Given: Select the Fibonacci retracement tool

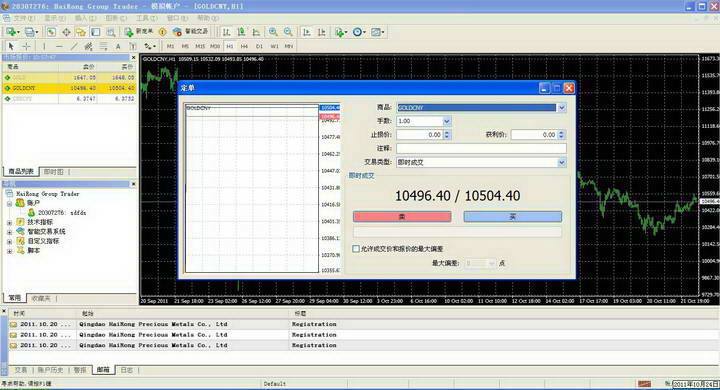Looking at the screenshot, I should (103, 46).
